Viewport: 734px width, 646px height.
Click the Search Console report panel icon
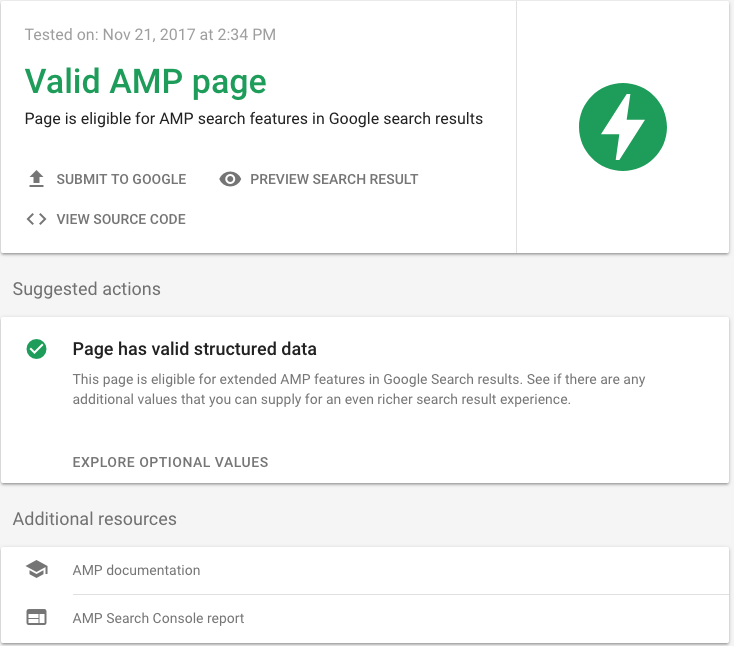point(36,617)
